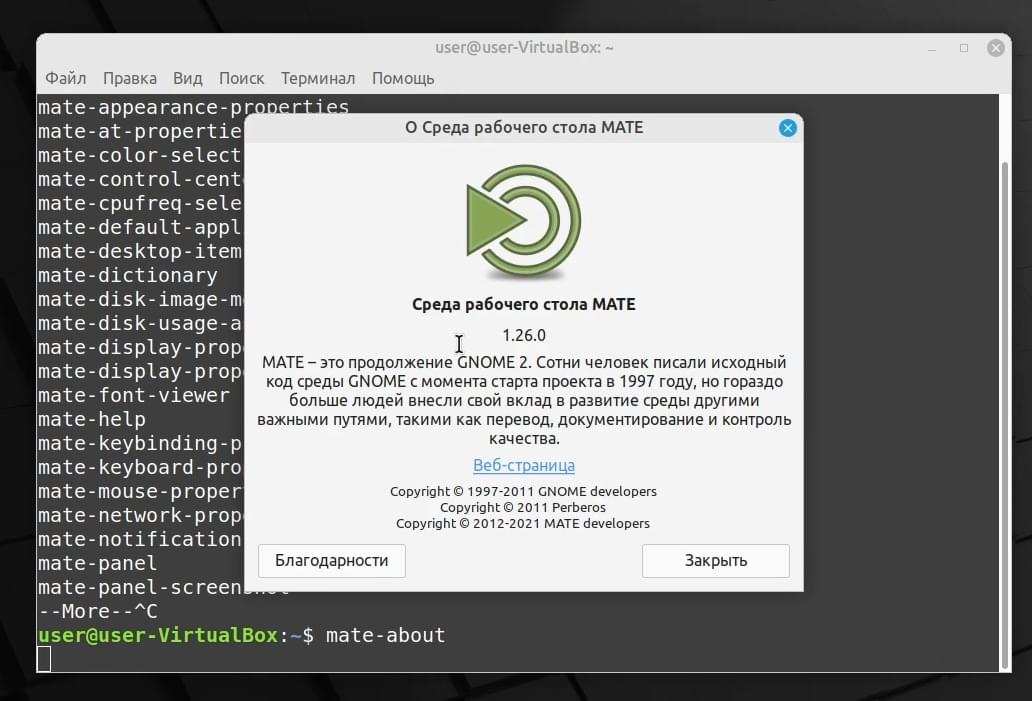The height and width of the screenshot is (701, 1032).
Task: Click the heading Среда рабочего стола MATE
Action: pyautogui.click(x=524, y=304)
